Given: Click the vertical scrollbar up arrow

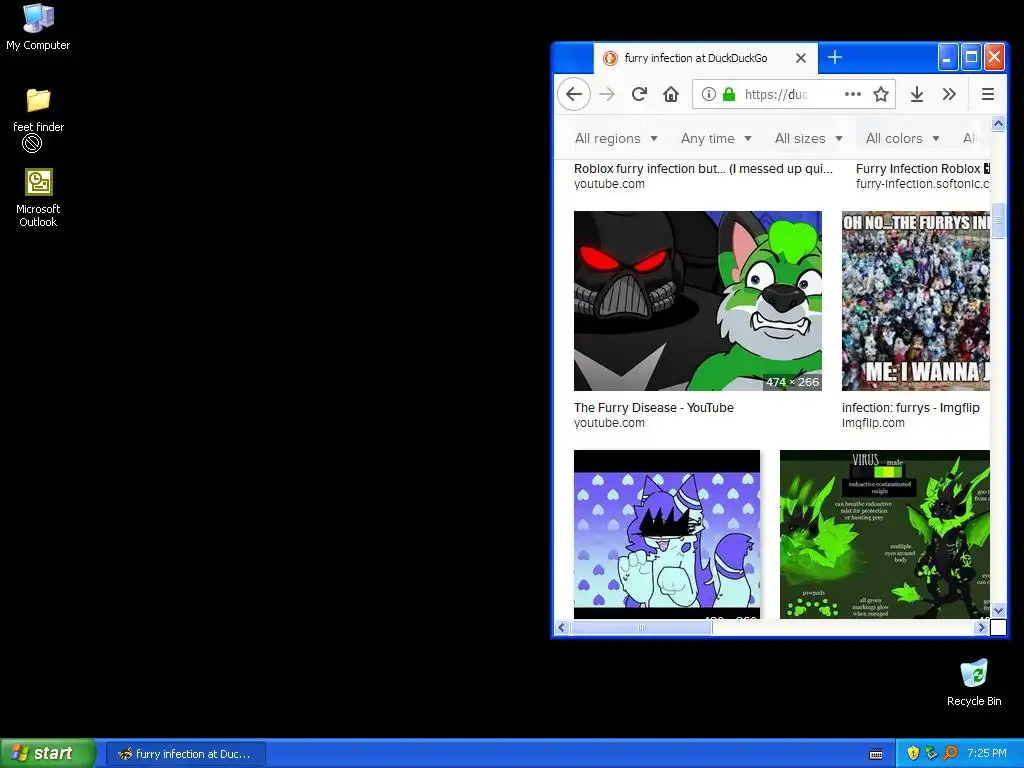Looking at the screenshot, I should coord(998,123).
